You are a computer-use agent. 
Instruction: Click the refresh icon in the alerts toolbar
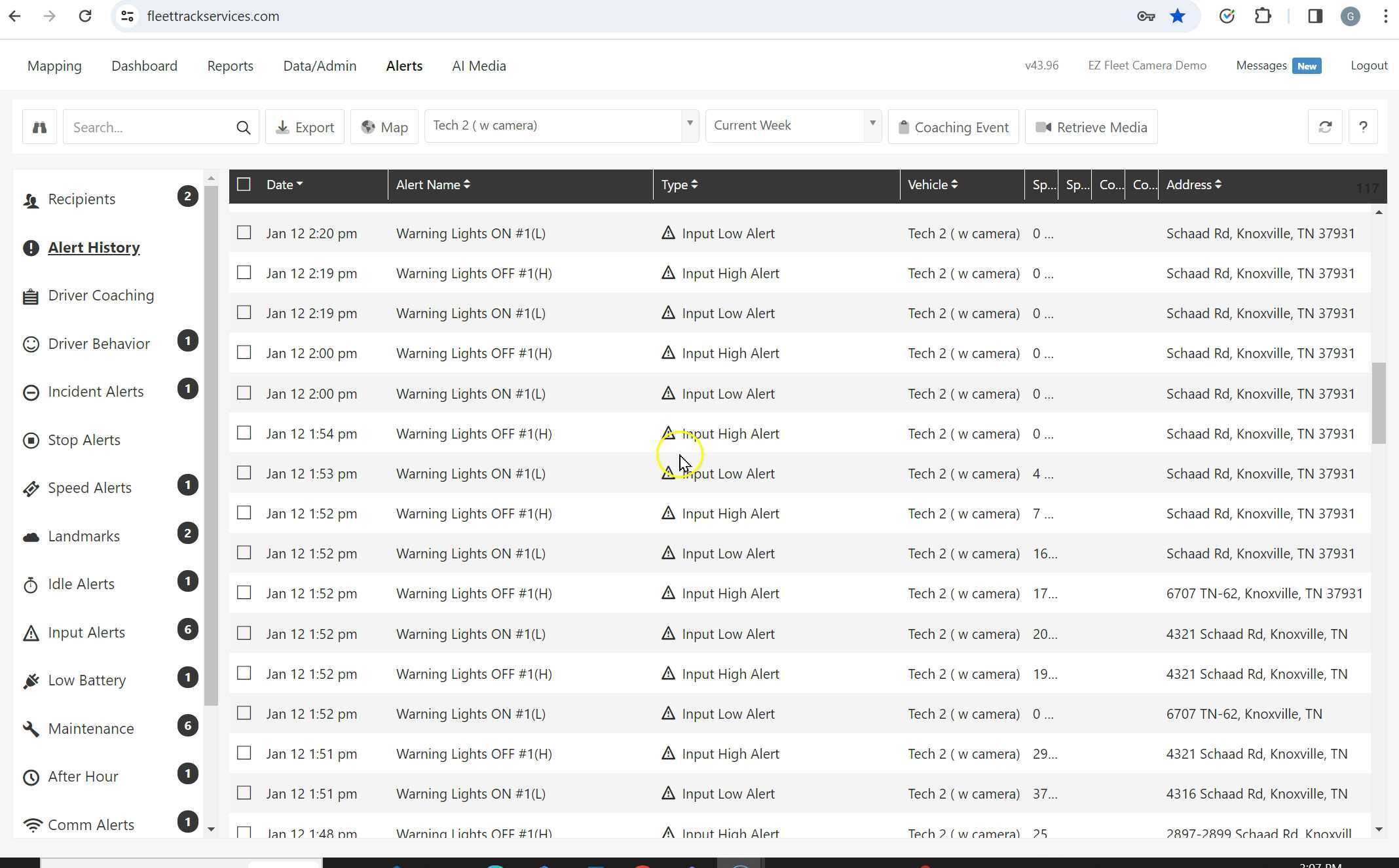pos(1325,127)
